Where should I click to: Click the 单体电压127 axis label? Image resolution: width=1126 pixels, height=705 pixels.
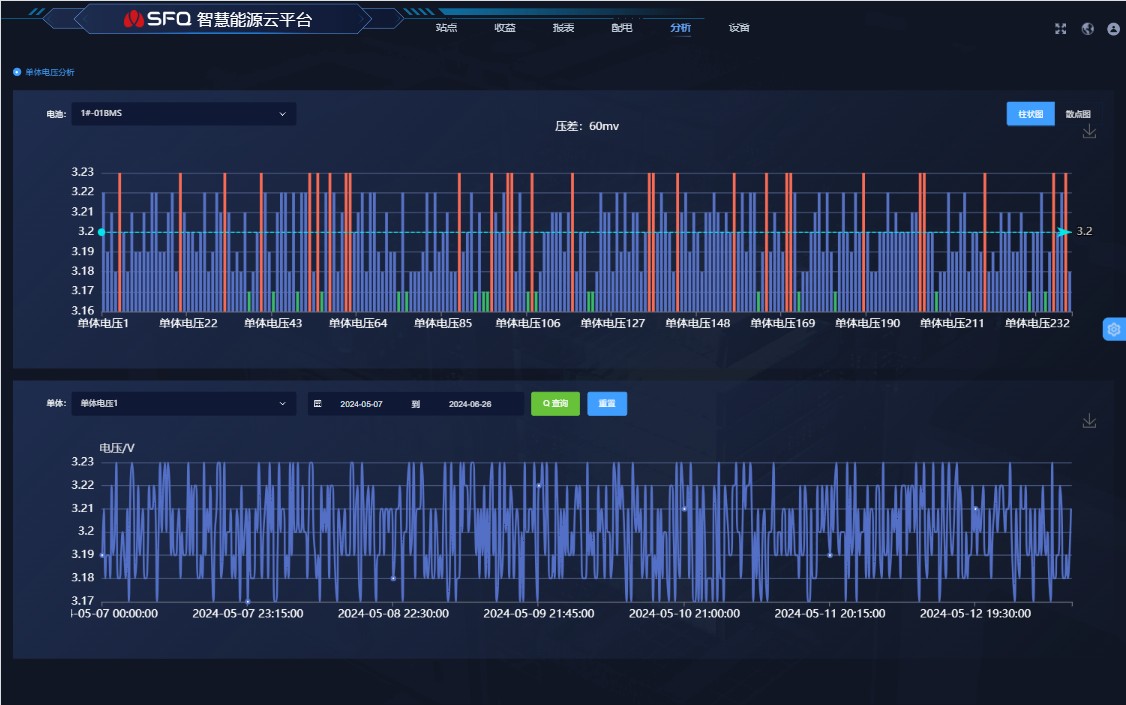point(613,323)
